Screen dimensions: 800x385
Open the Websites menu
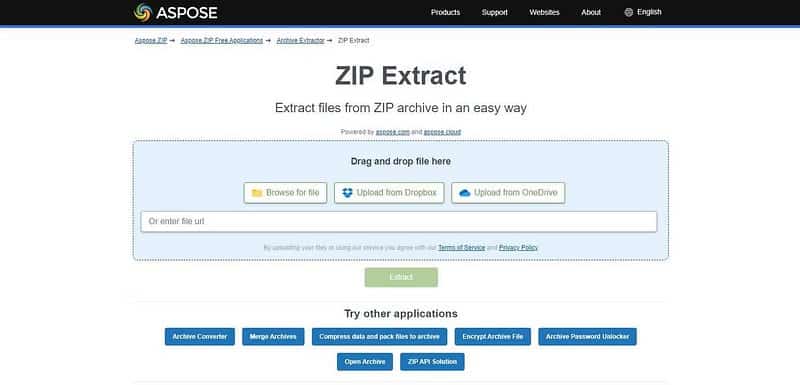pos(544,12)
